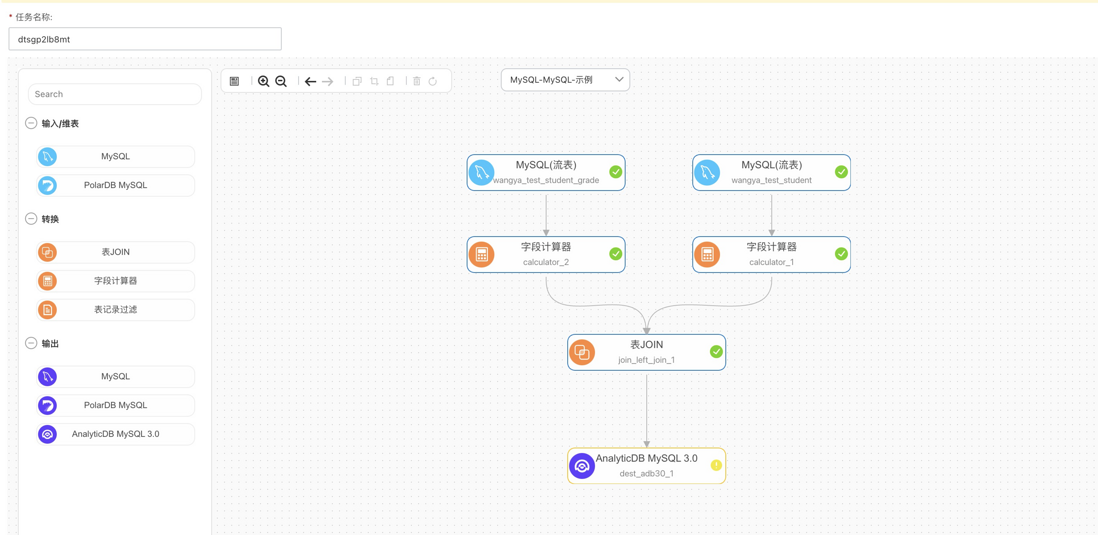The width and height of the screenshot is (1098, 535).
Task: Click green check on wangya_test_student_grade node
Action: 616,172
